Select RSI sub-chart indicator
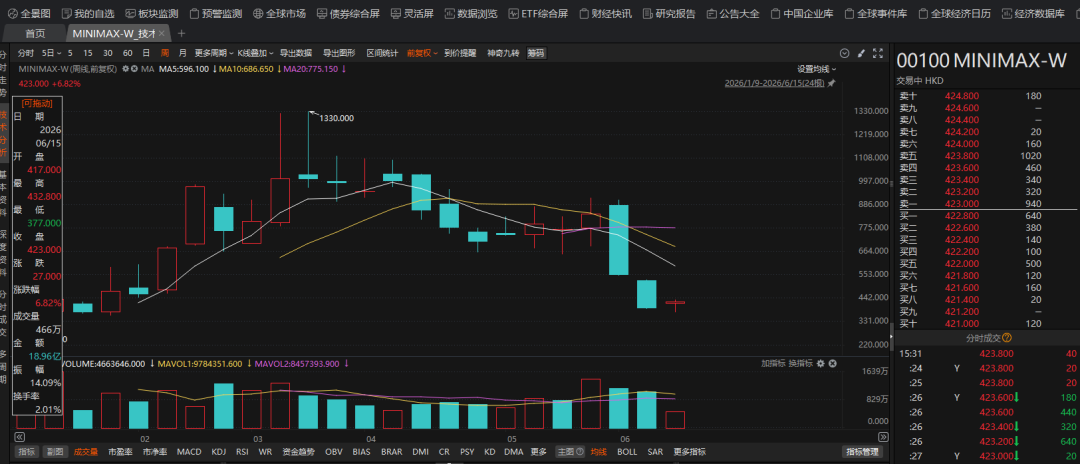 (242, 452)
